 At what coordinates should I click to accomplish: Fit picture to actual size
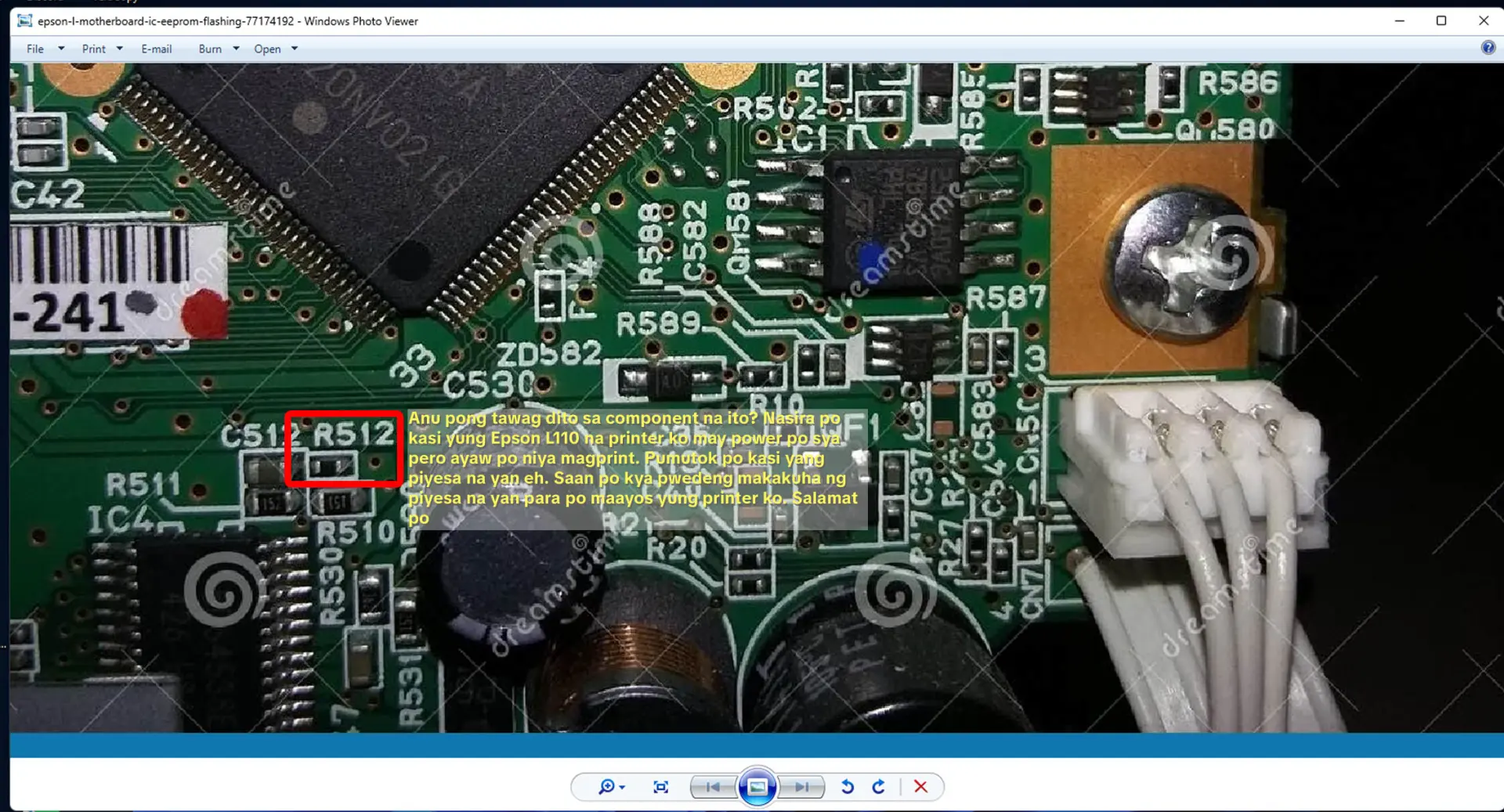pos(660,787)
